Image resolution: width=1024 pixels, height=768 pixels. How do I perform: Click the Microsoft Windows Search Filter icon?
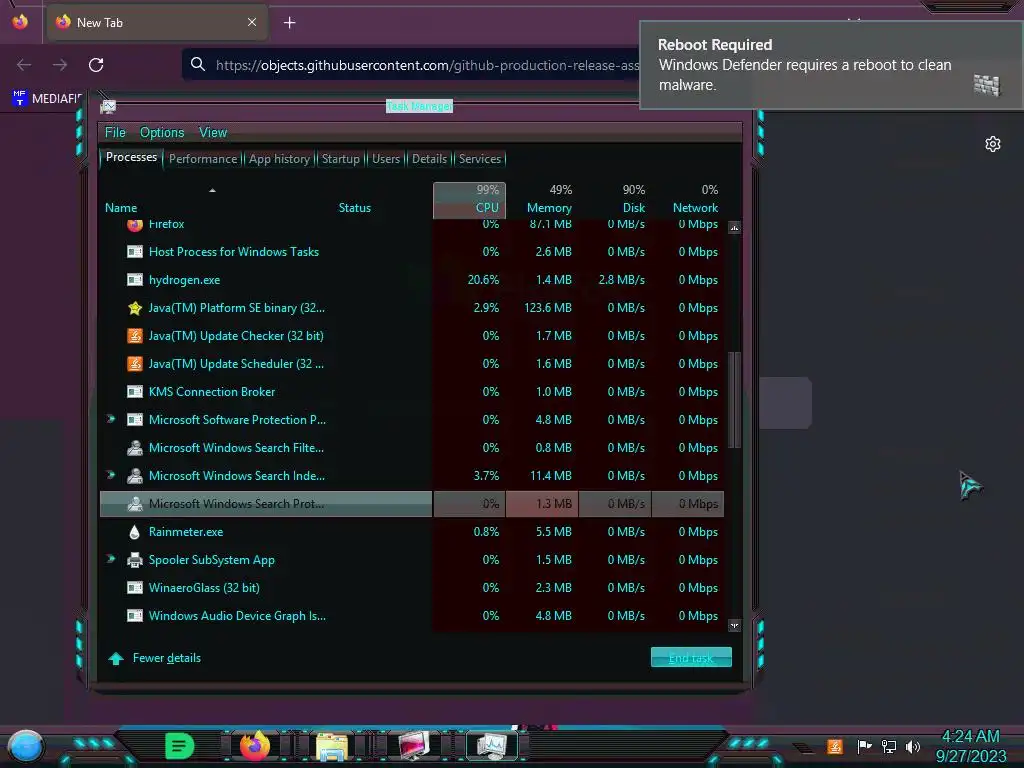(135, 447)
